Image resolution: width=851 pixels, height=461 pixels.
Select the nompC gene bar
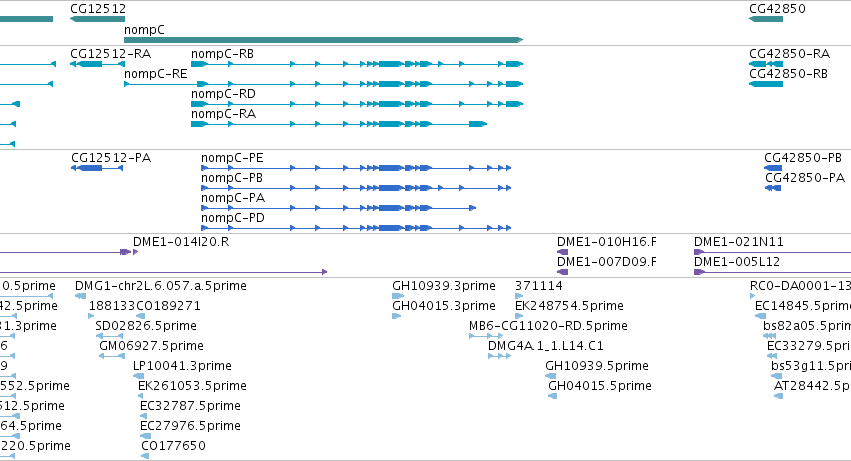point(323,40)
